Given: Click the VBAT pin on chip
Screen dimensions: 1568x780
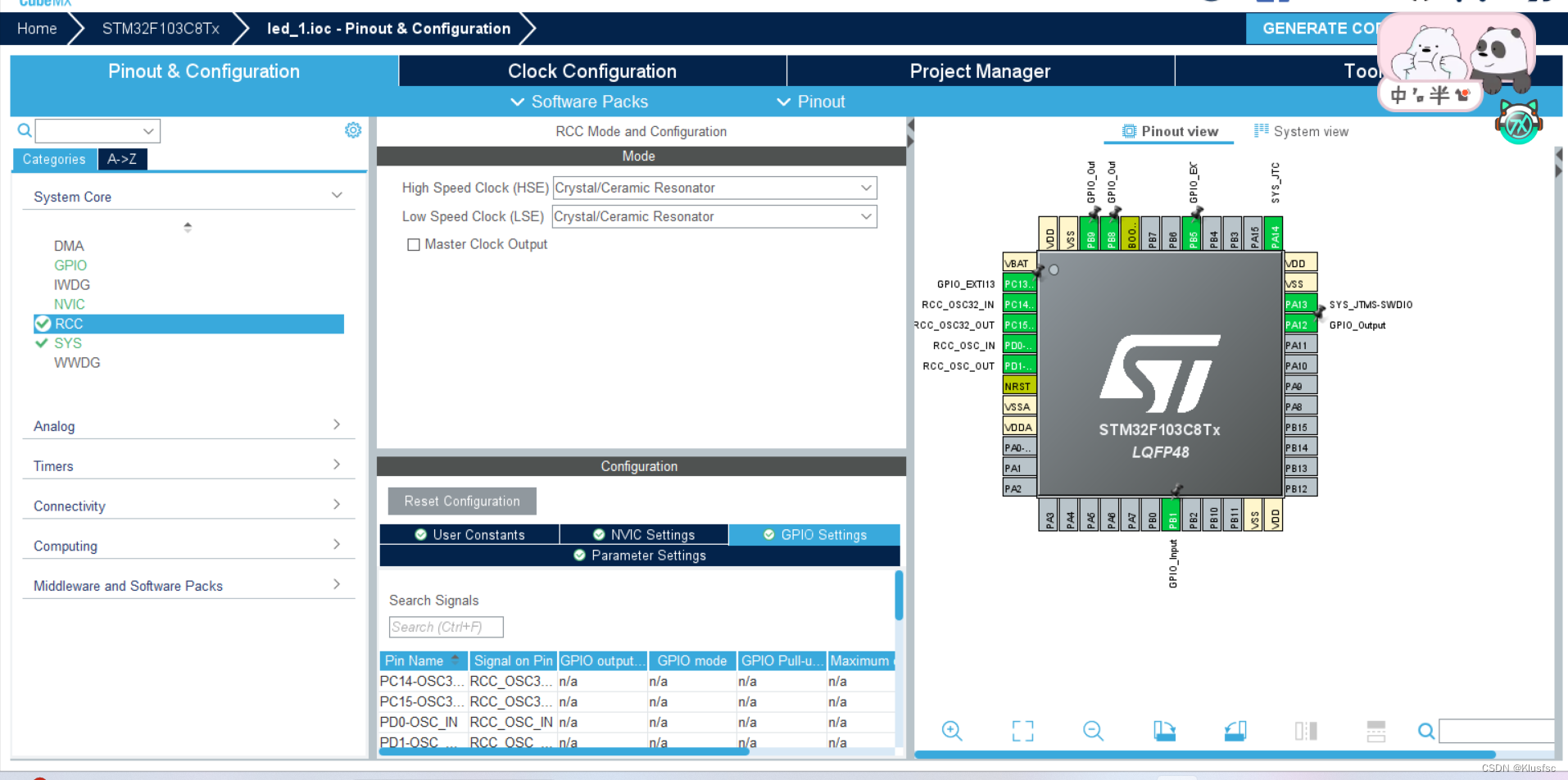Looking at the screenshot, I should tap(1020, 263).
